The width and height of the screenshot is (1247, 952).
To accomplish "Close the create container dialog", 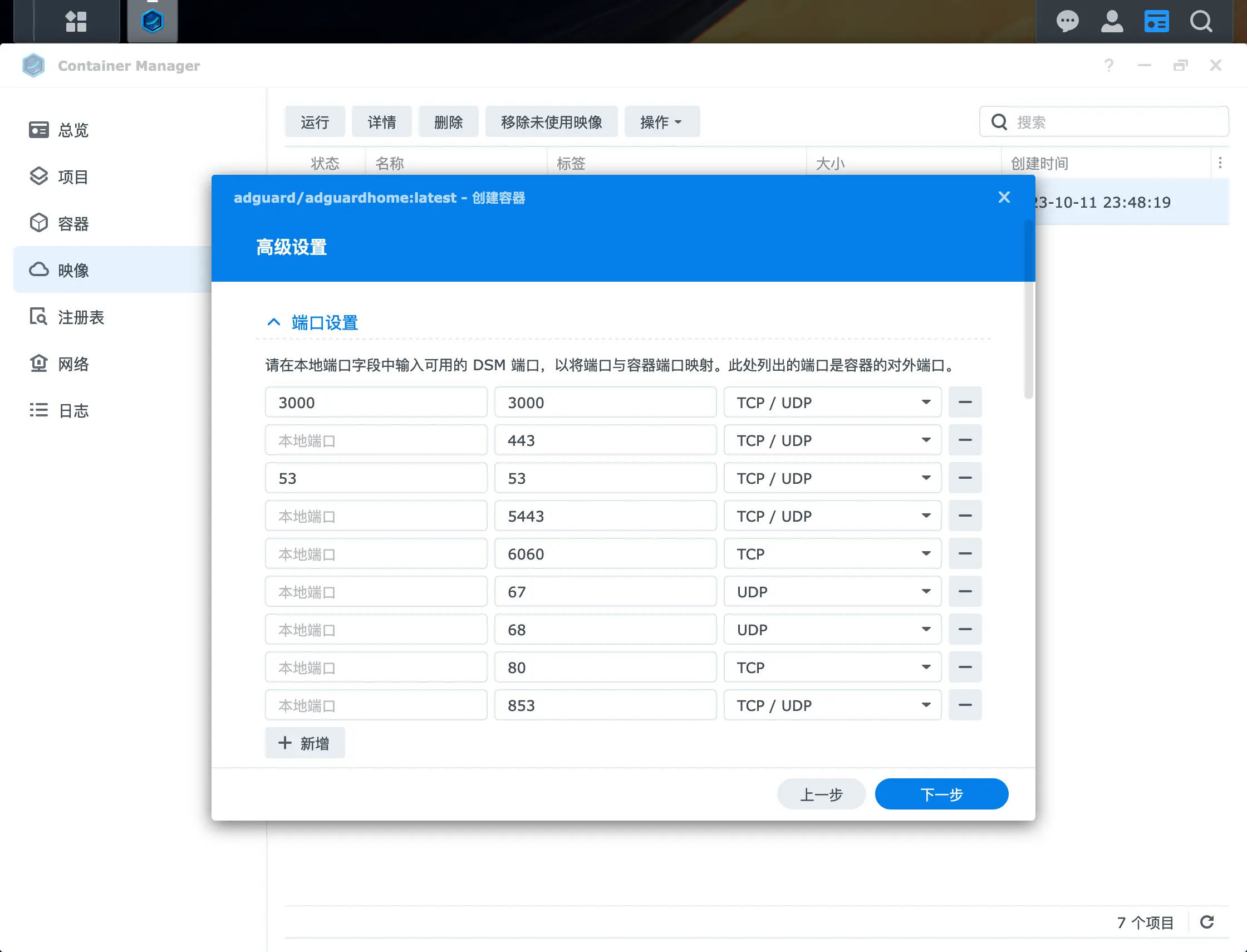I will coord(1004,197).
